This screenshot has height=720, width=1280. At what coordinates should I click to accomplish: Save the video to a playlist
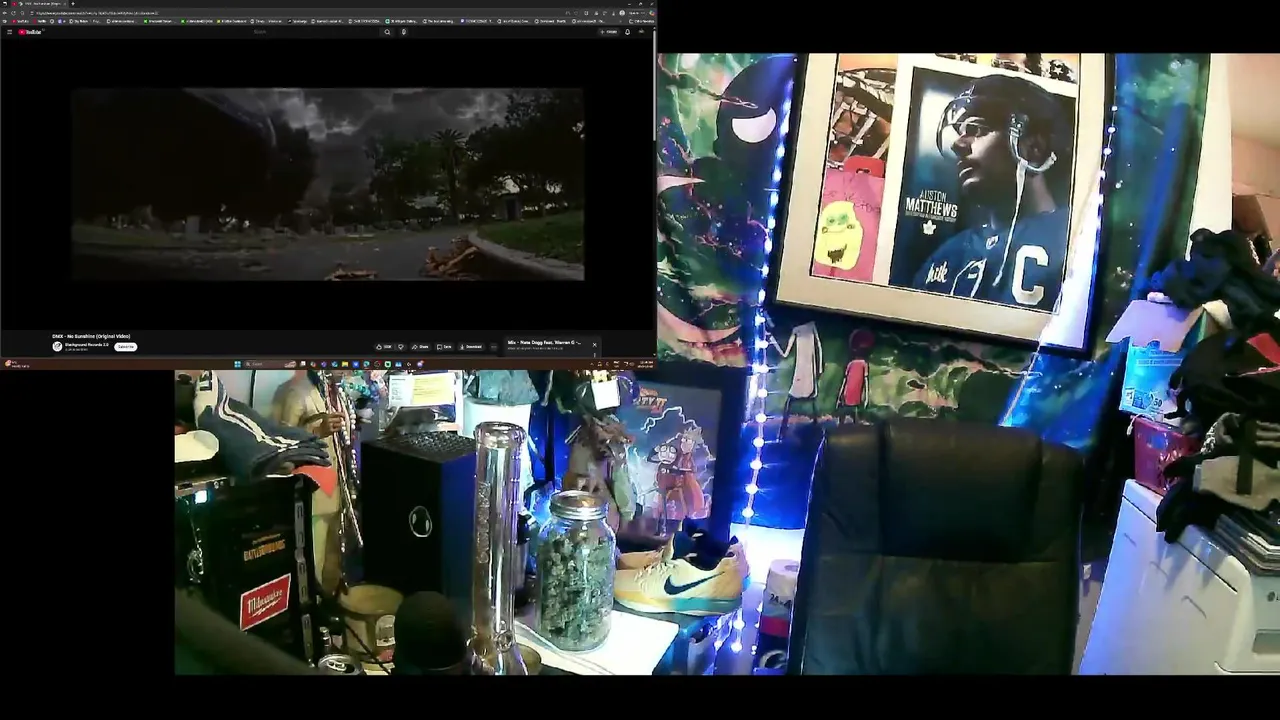pos(444,347)
